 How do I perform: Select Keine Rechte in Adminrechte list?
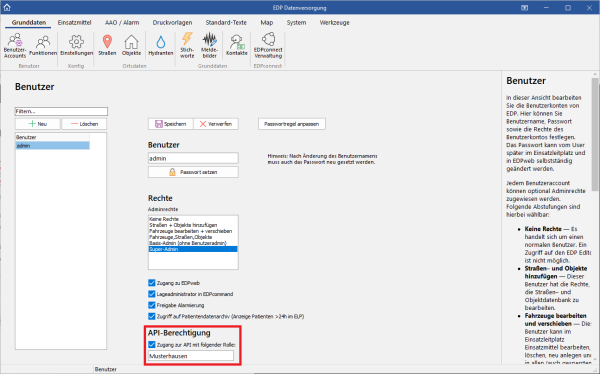(193, 219)
